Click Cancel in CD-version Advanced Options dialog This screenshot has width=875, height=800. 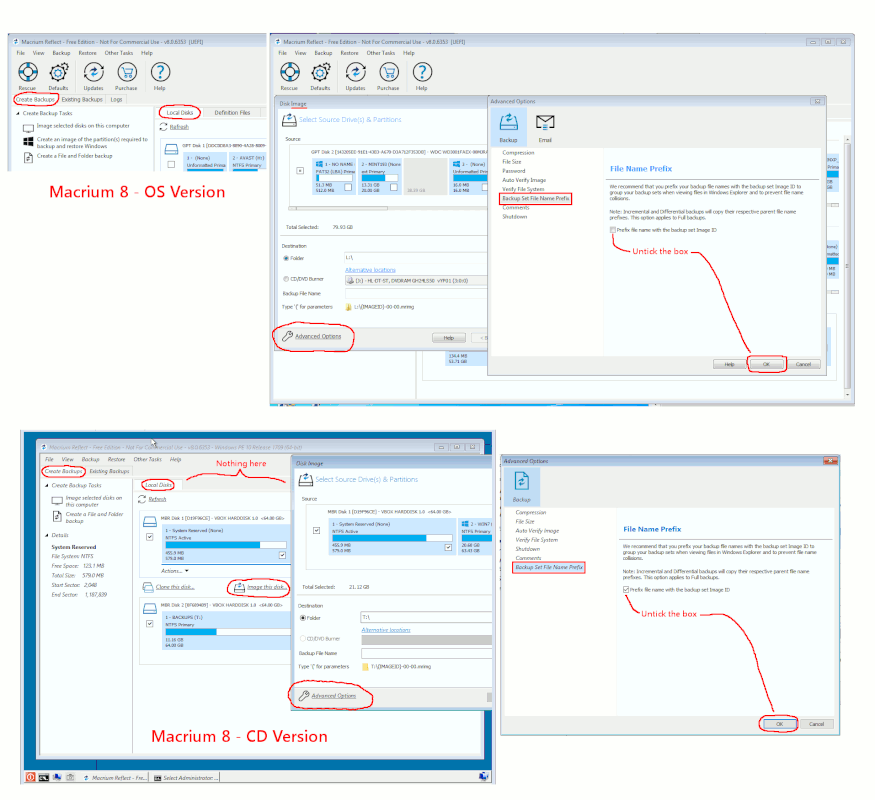coord(816,724)
